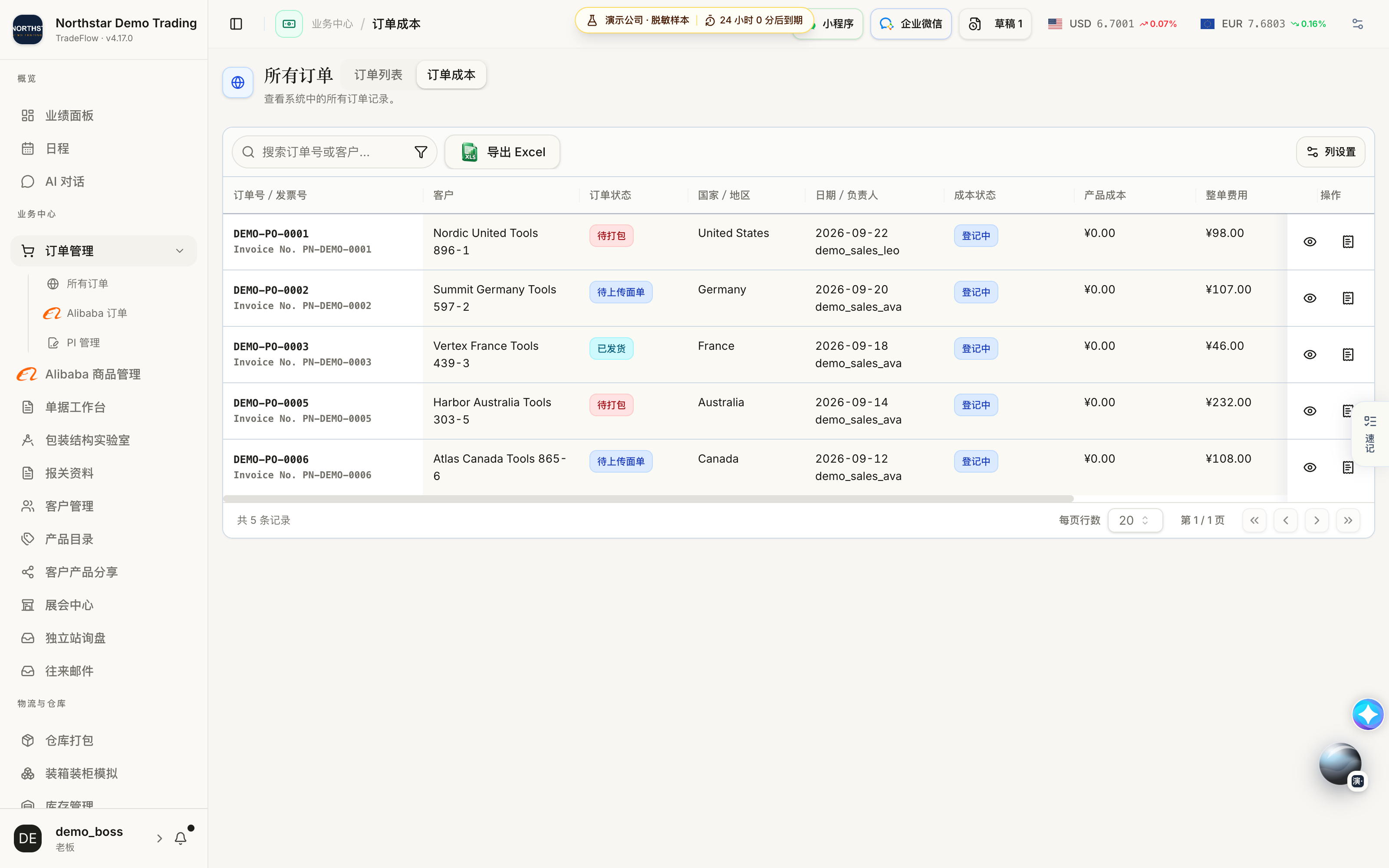Switch to 订单列表 tab
Image resolution: width=1389 pixels, height=868 pixels.
click(378, 75)
